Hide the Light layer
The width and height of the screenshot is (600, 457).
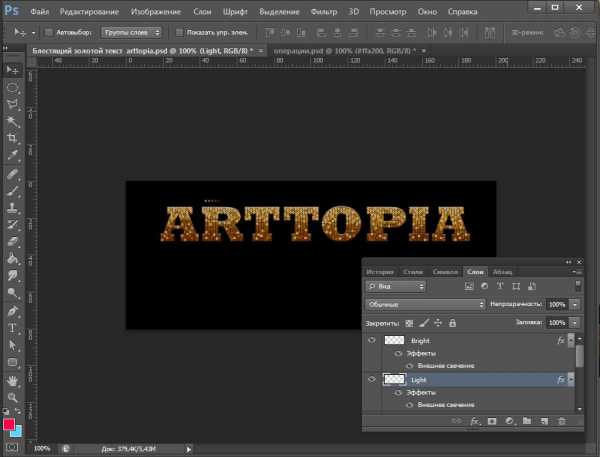click(372, 379)
